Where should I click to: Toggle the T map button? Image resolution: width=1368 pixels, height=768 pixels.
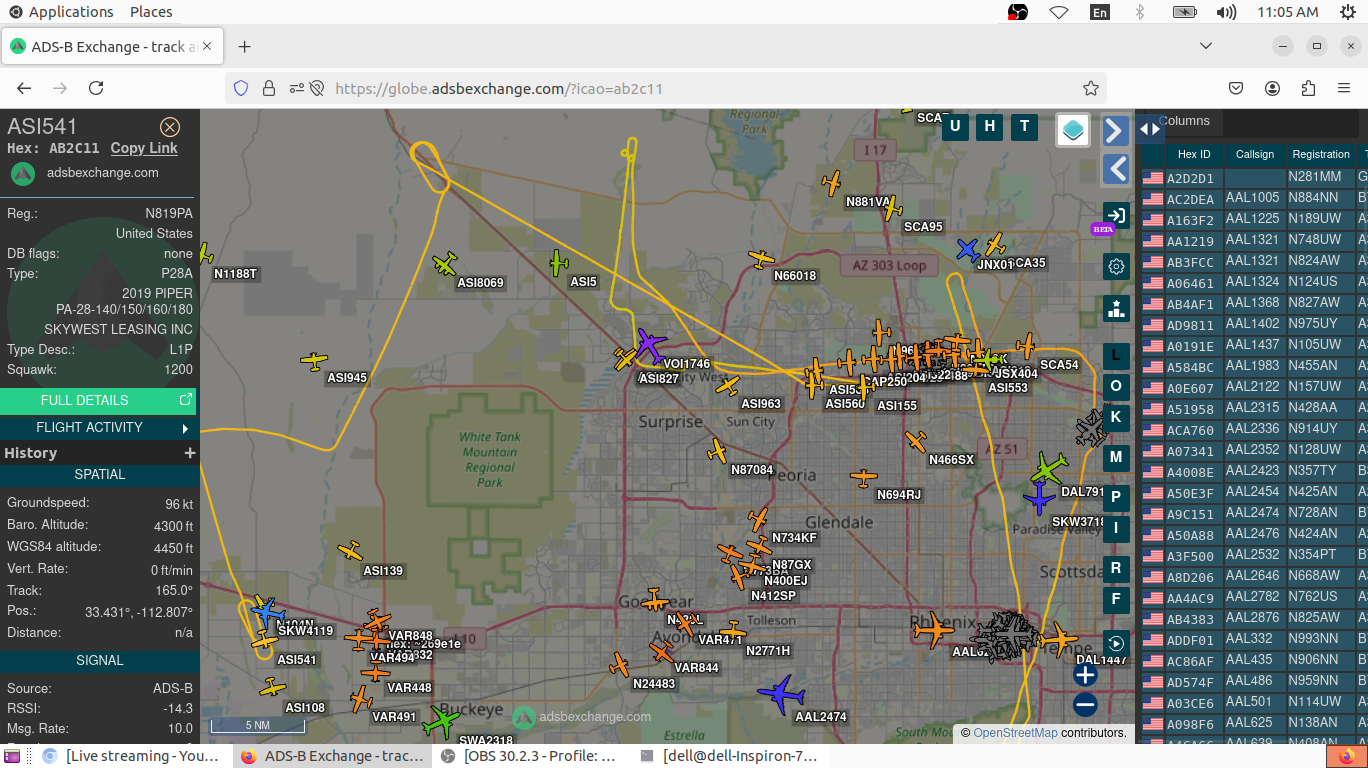pyautogui.click(x=1024, y=126)
